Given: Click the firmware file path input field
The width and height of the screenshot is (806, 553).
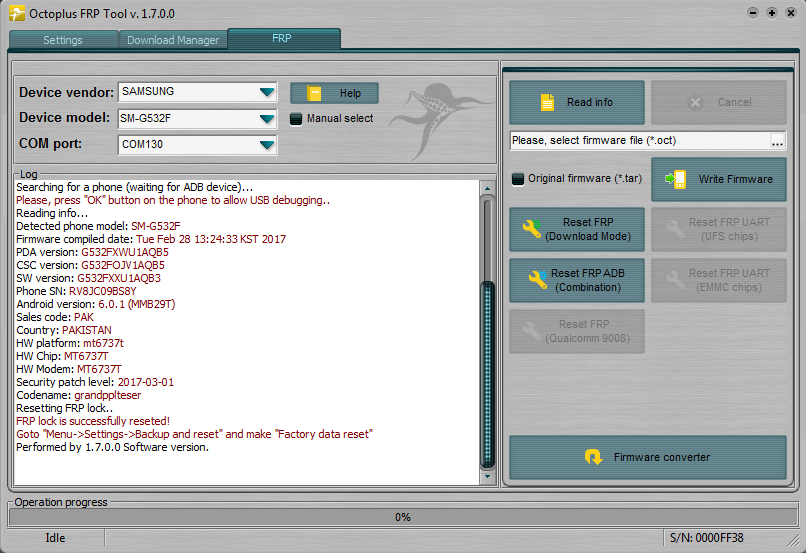Looking at the screenshot, I should [x=640, y=141].
